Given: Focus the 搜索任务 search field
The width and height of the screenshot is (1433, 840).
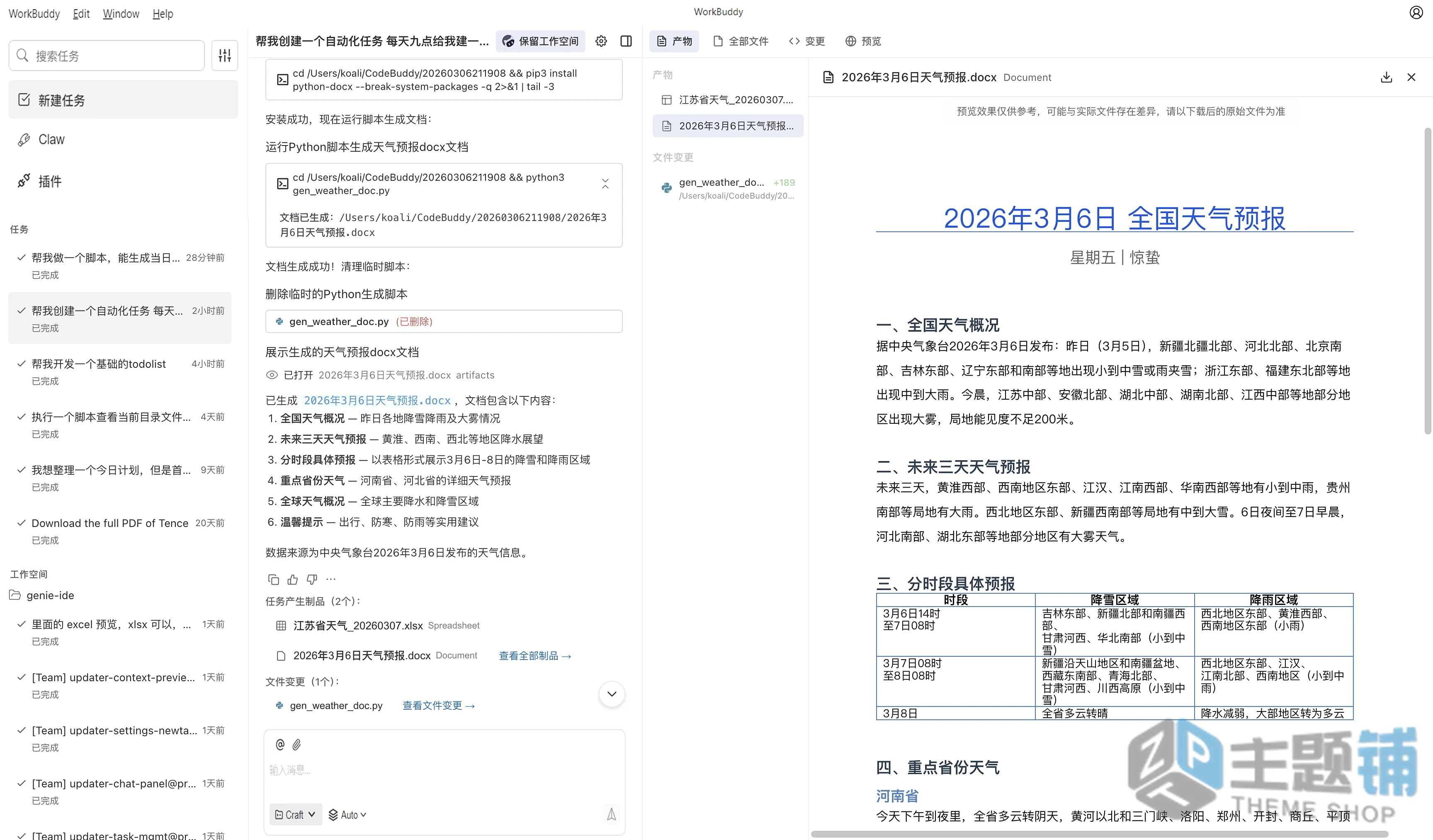Looking at the screenshot, I should click(107, 55).
